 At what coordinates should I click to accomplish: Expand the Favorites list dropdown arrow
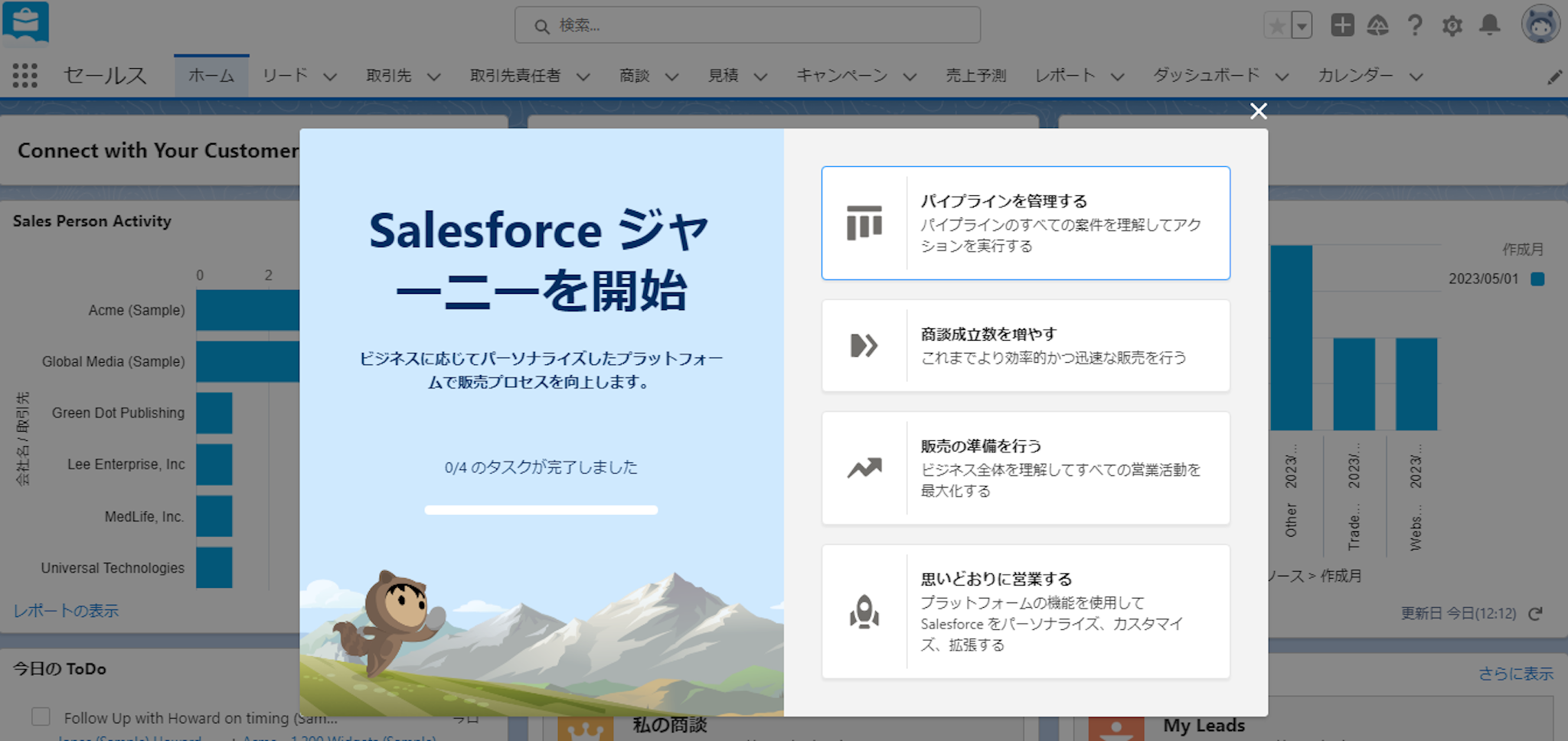[1302, 26]
